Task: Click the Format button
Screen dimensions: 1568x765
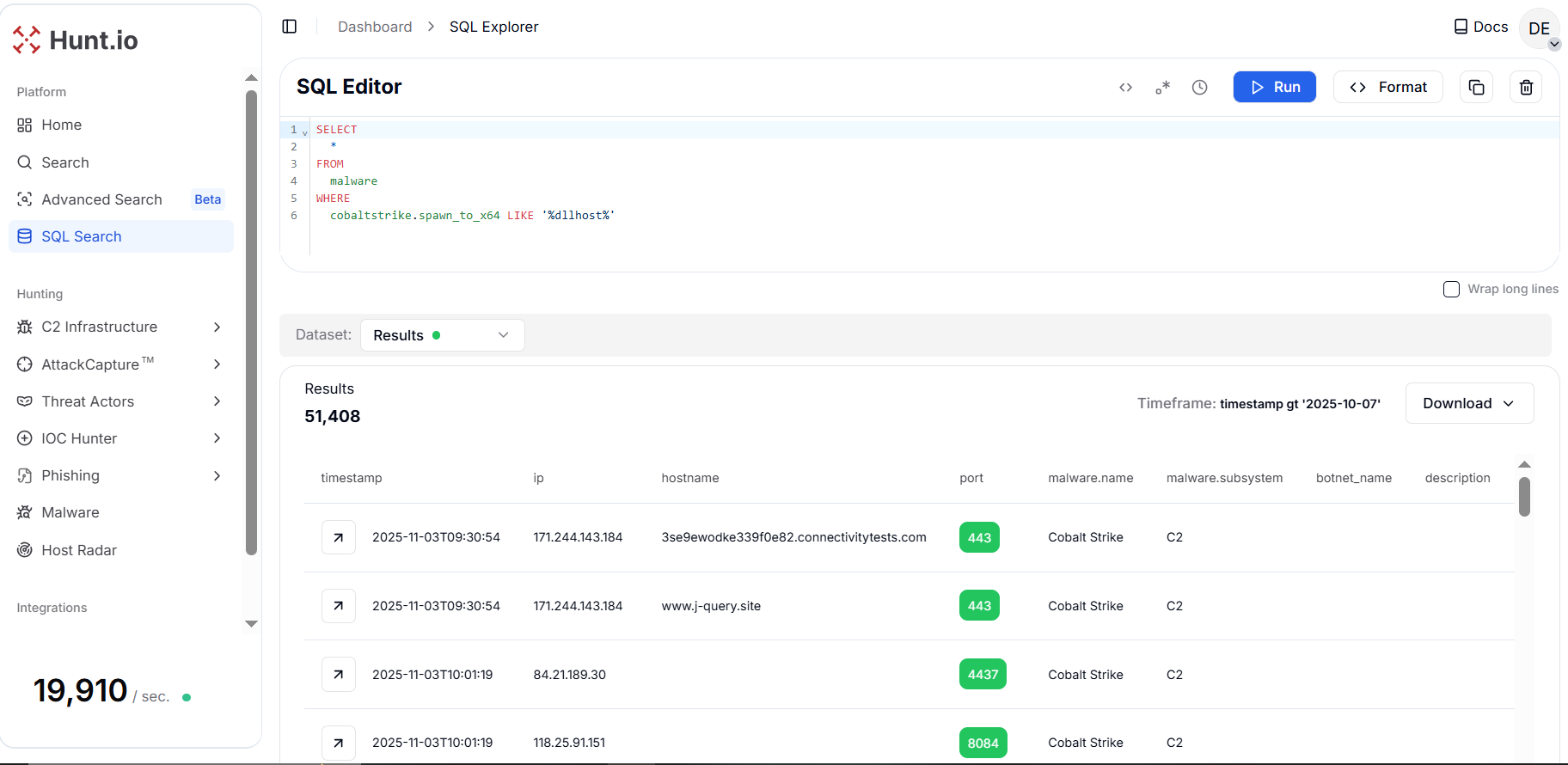Action: click(x=1387, y=88)
